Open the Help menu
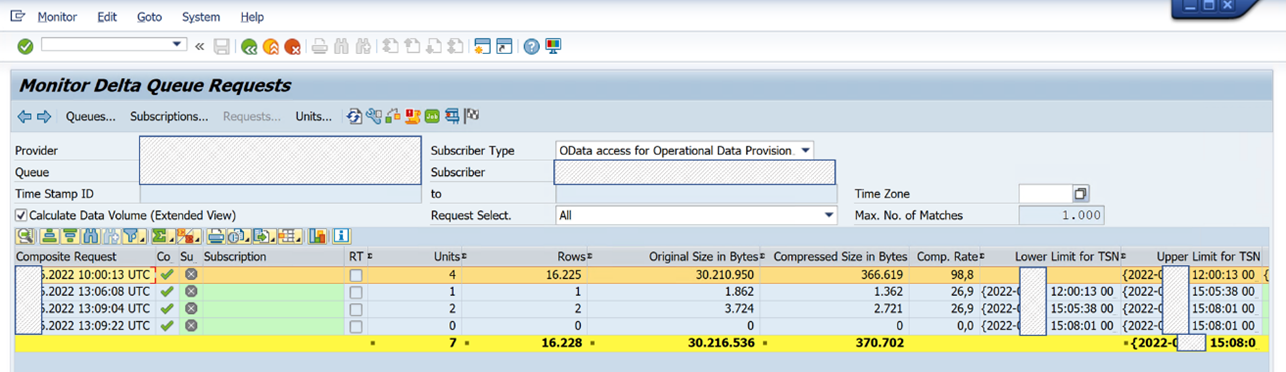1286x372 pixels. tap(252, 17)
